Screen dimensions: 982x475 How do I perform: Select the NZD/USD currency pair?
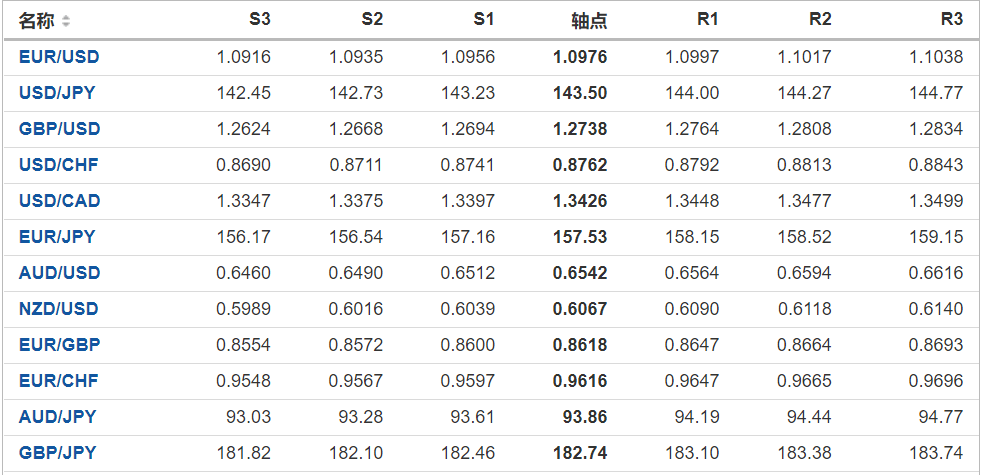(59, 309)
